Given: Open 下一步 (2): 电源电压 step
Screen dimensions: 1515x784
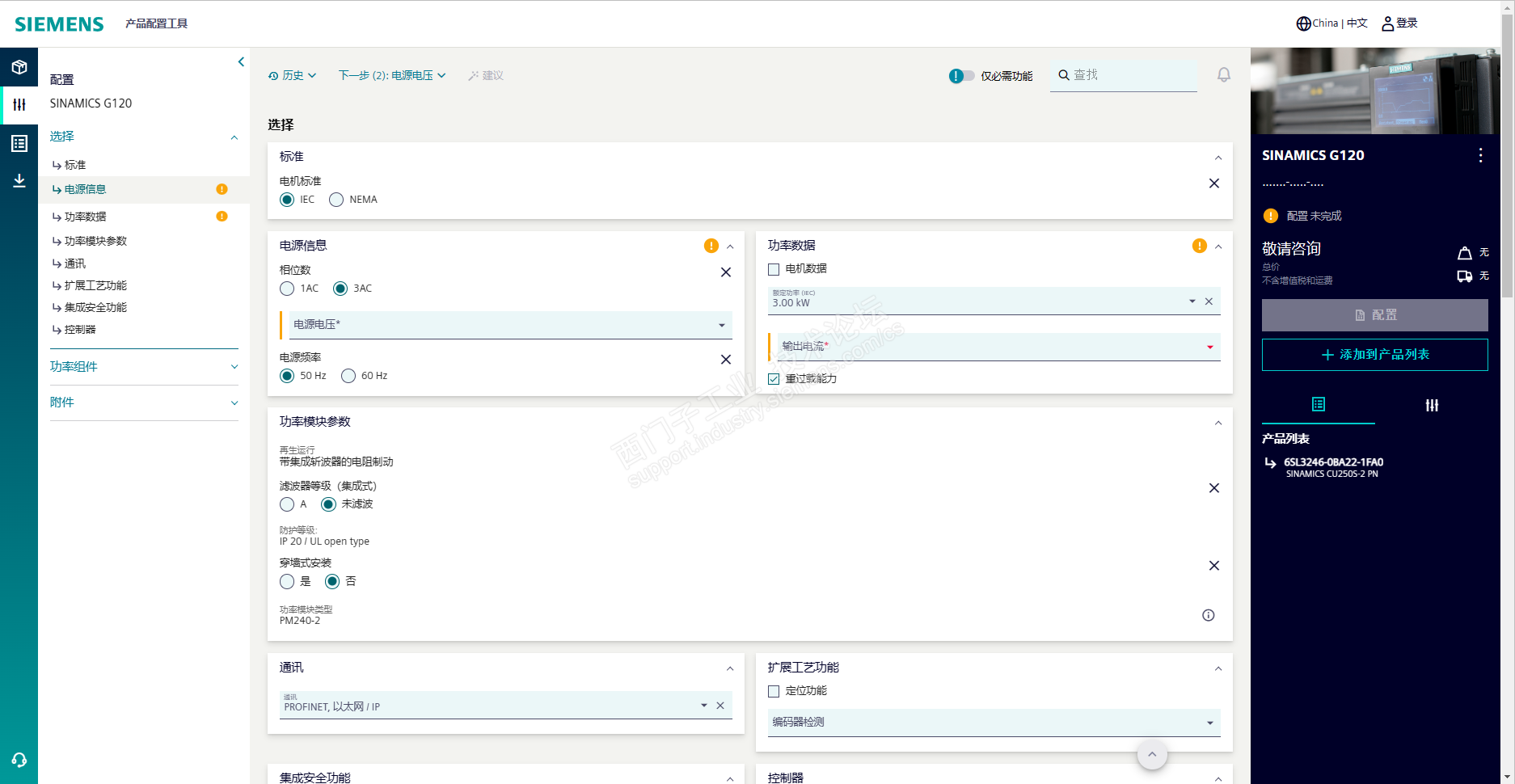Looking at the screenshot, I should (392, 75).
